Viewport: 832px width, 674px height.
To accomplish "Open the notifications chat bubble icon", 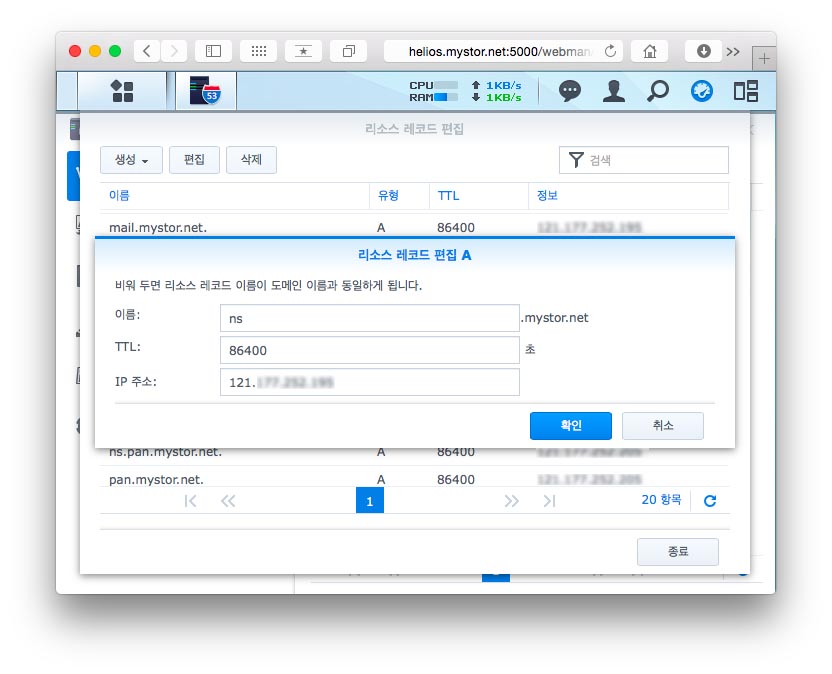I will pyautogui.click(x=570, y=91).
